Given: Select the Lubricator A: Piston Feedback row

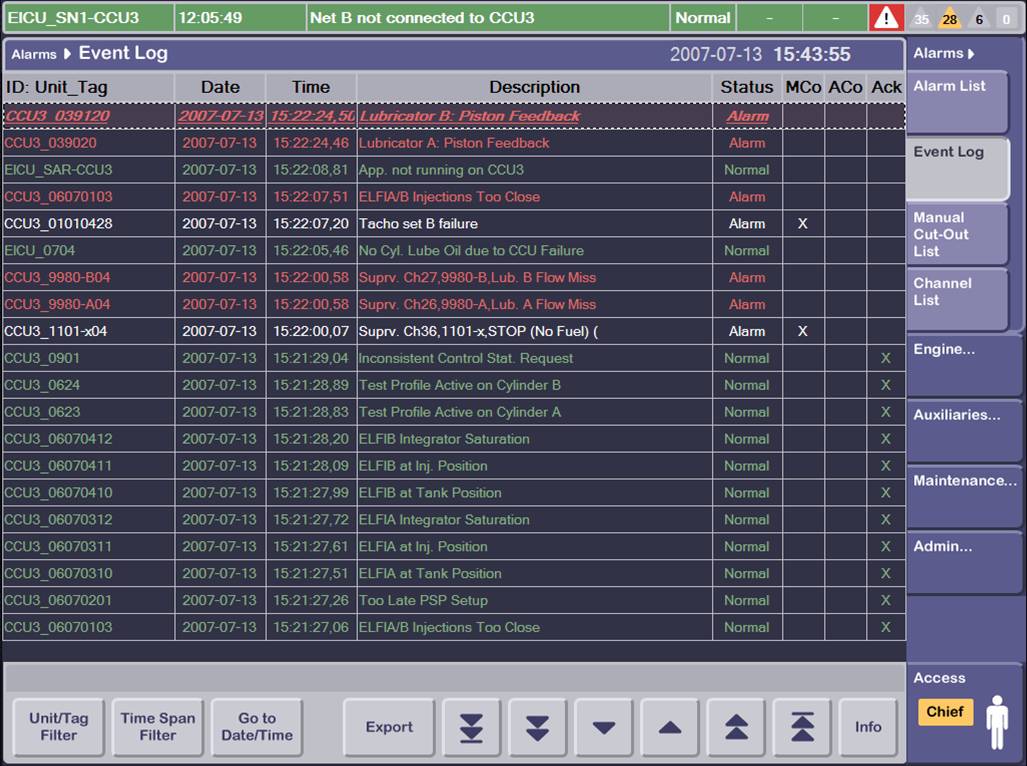Looking at the screenshot, I should click(454, 143).
